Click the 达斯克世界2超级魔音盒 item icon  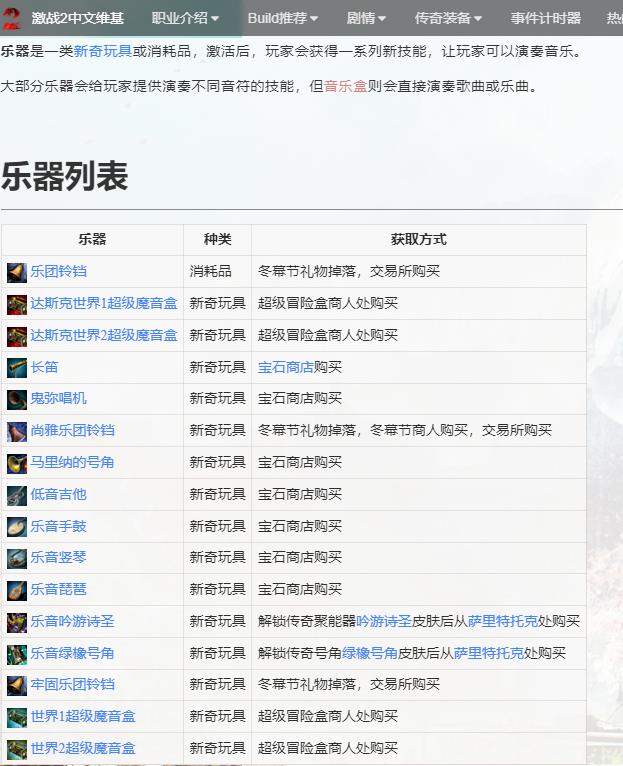(x=17, y=336)
